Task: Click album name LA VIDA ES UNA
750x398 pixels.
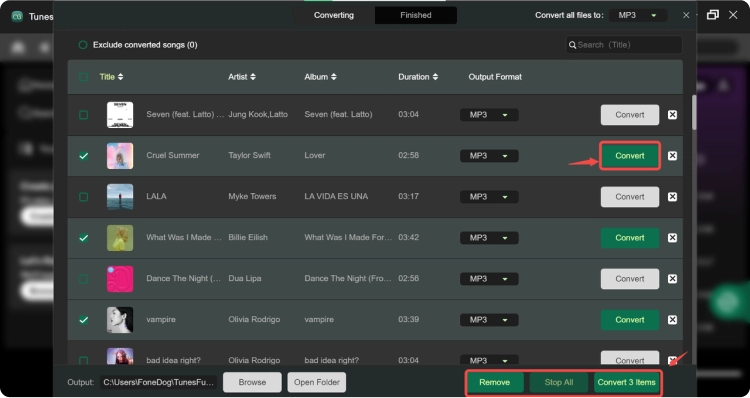Action: click(336, 196)
